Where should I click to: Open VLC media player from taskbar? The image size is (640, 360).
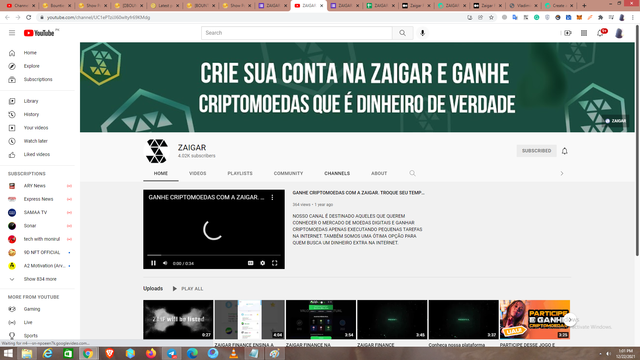coord(233,353)
